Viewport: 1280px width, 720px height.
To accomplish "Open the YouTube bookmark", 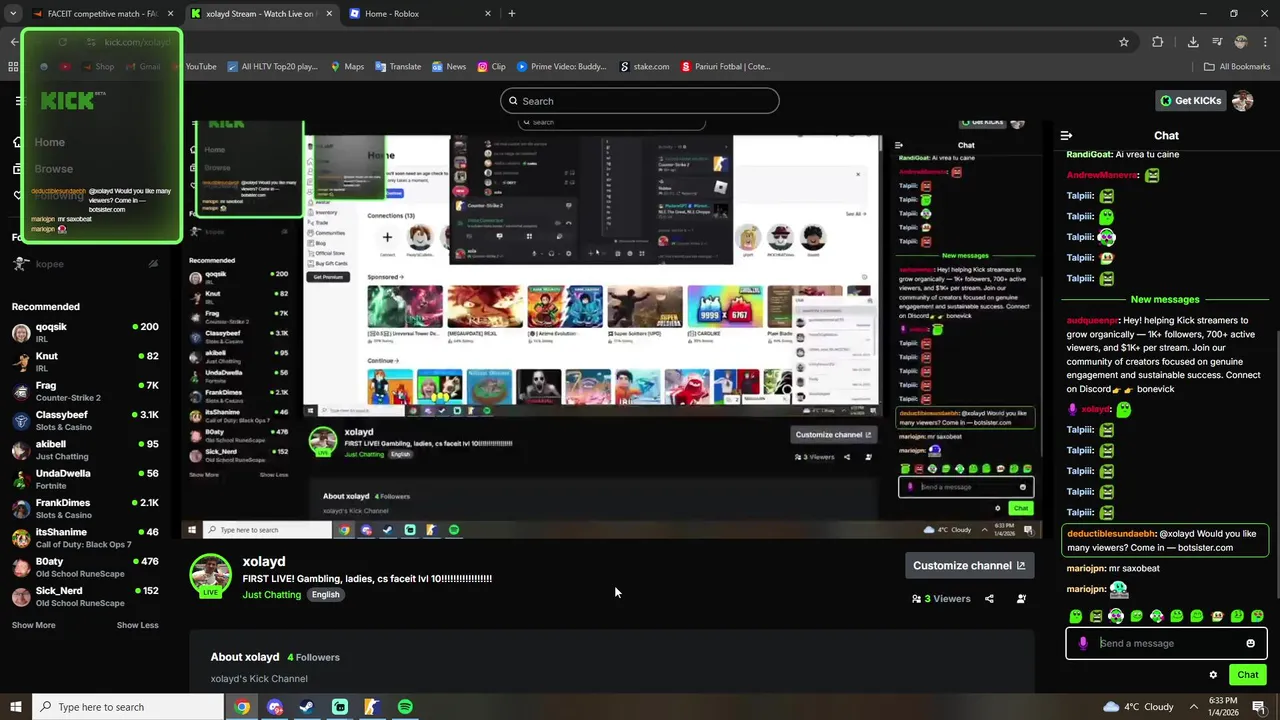I will [x=193, y=67].
